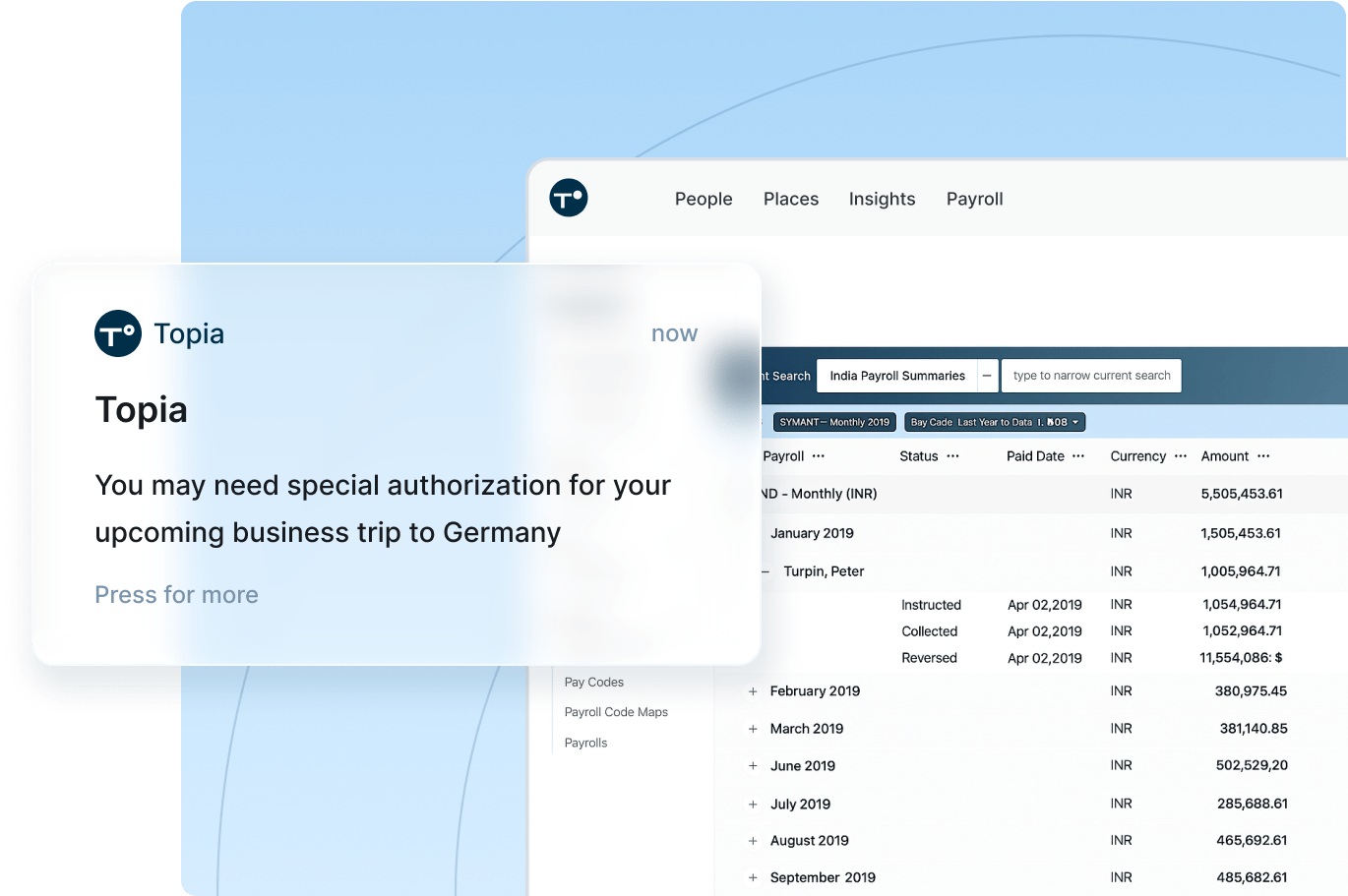The height and width of the screenshot is (896, 1348).
Task: Expand the September 2019 payroll row
Action: point(753,877)
